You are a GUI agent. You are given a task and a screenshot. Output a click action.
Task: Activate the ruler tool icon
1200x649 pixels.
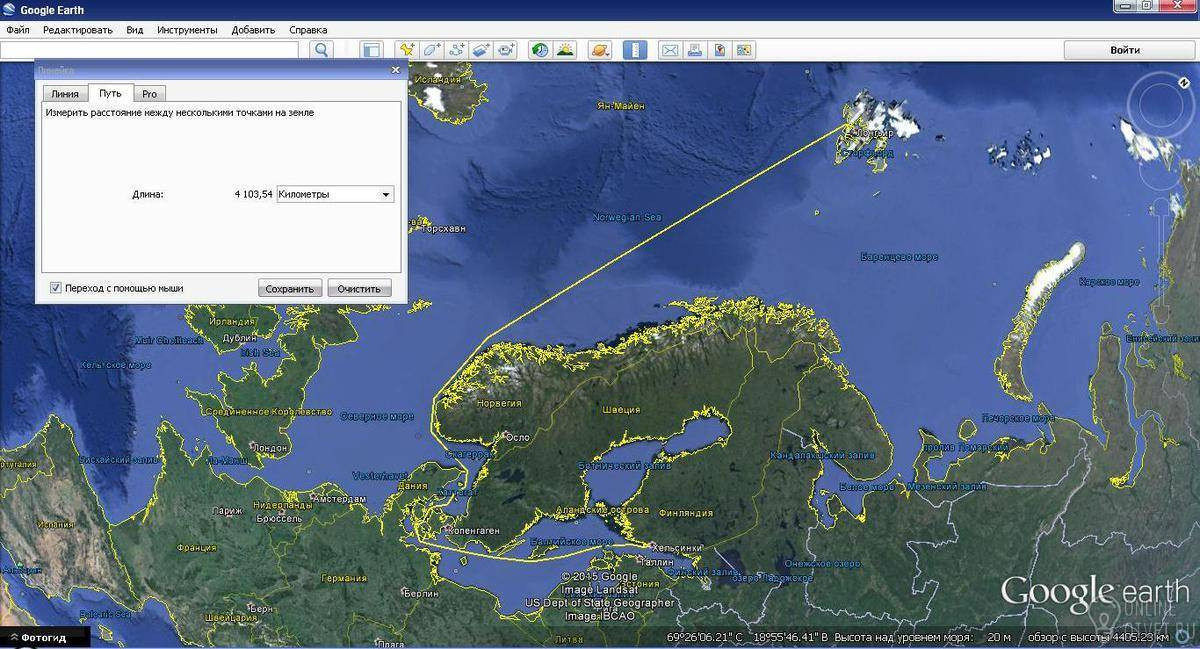(x=635, y=50)
